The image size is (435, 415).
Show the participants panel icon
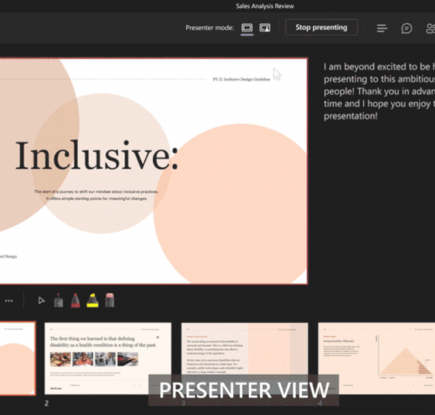(x=430, y=28)
